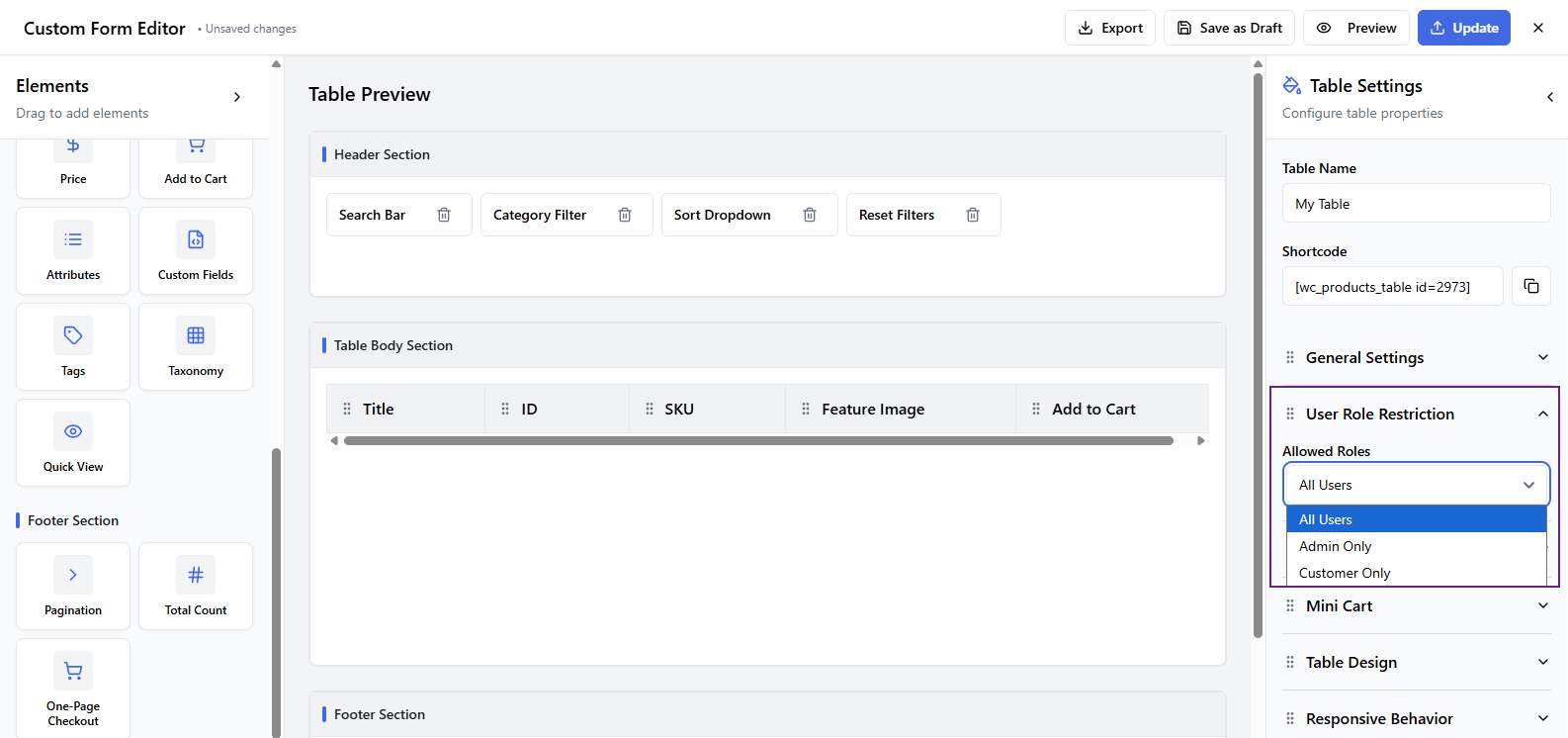Expand the Table Design section
The width and height of the screenshot is (1568, 738).
click(1416, 662)
